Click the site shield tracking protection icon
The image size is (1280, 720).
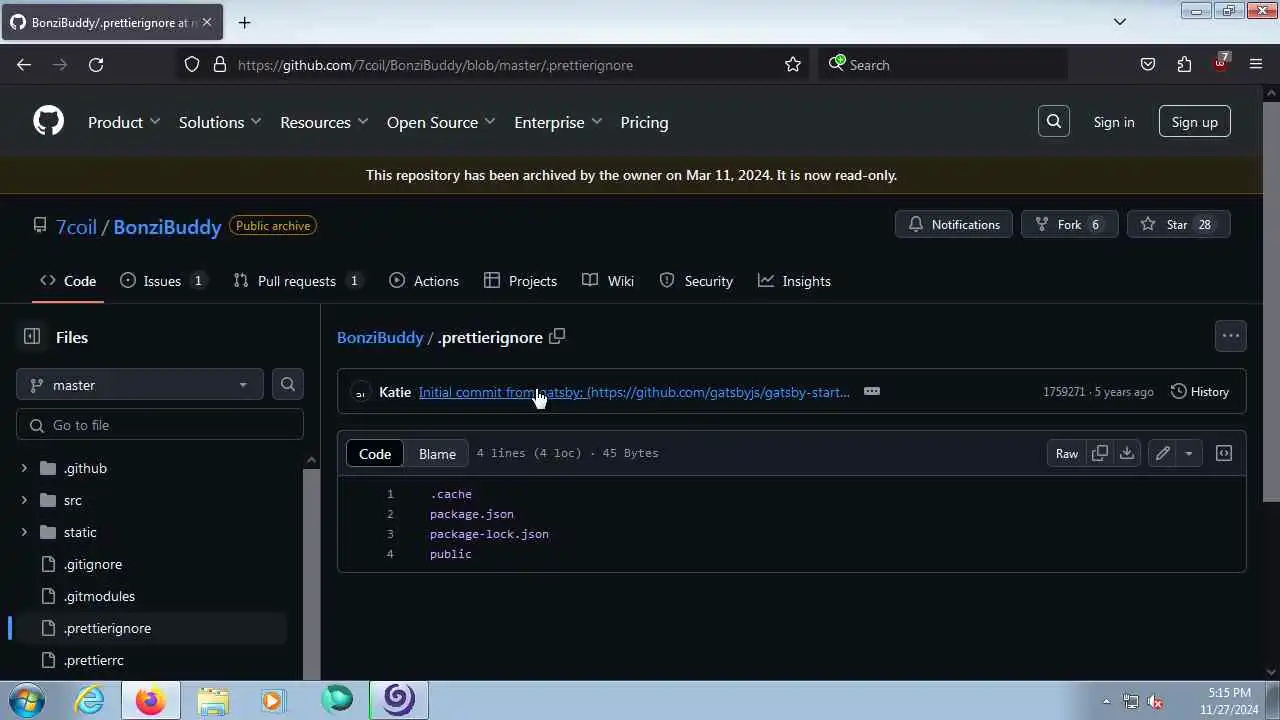(192, 65)
